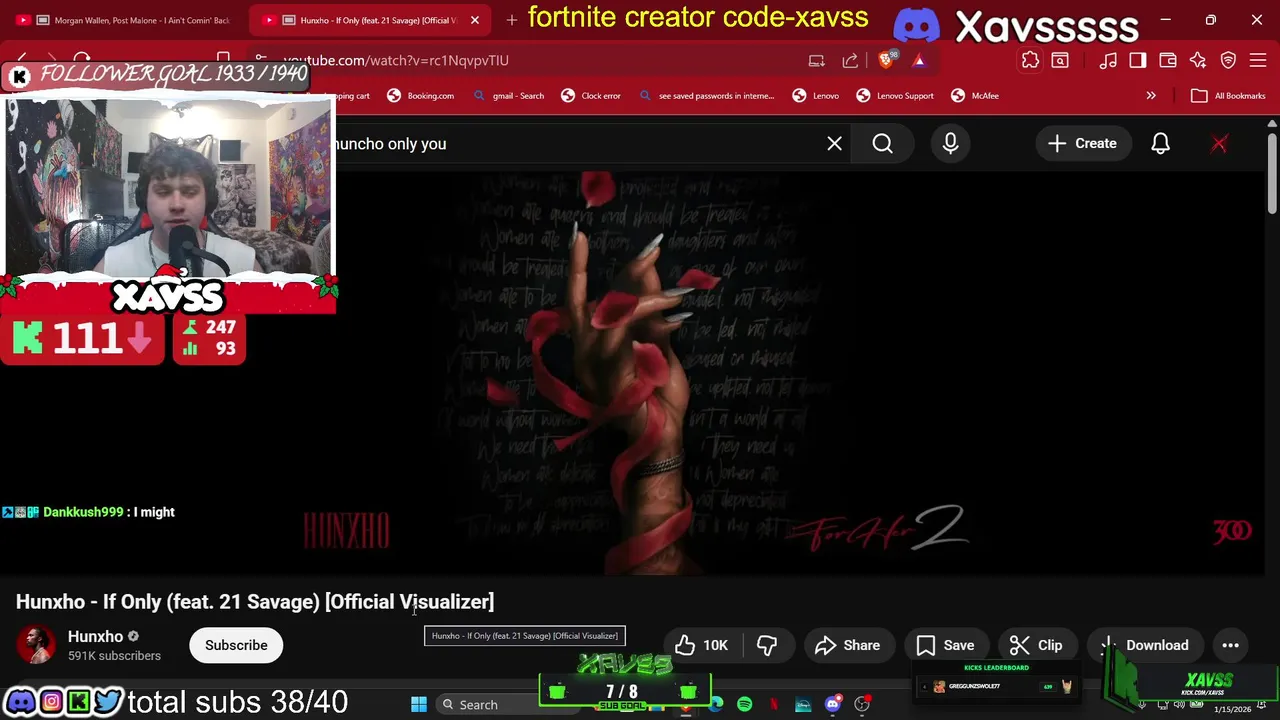Click the YouTube search magnifier button
The height and width of the screenshot is (720, 1280).
[883, 144]
